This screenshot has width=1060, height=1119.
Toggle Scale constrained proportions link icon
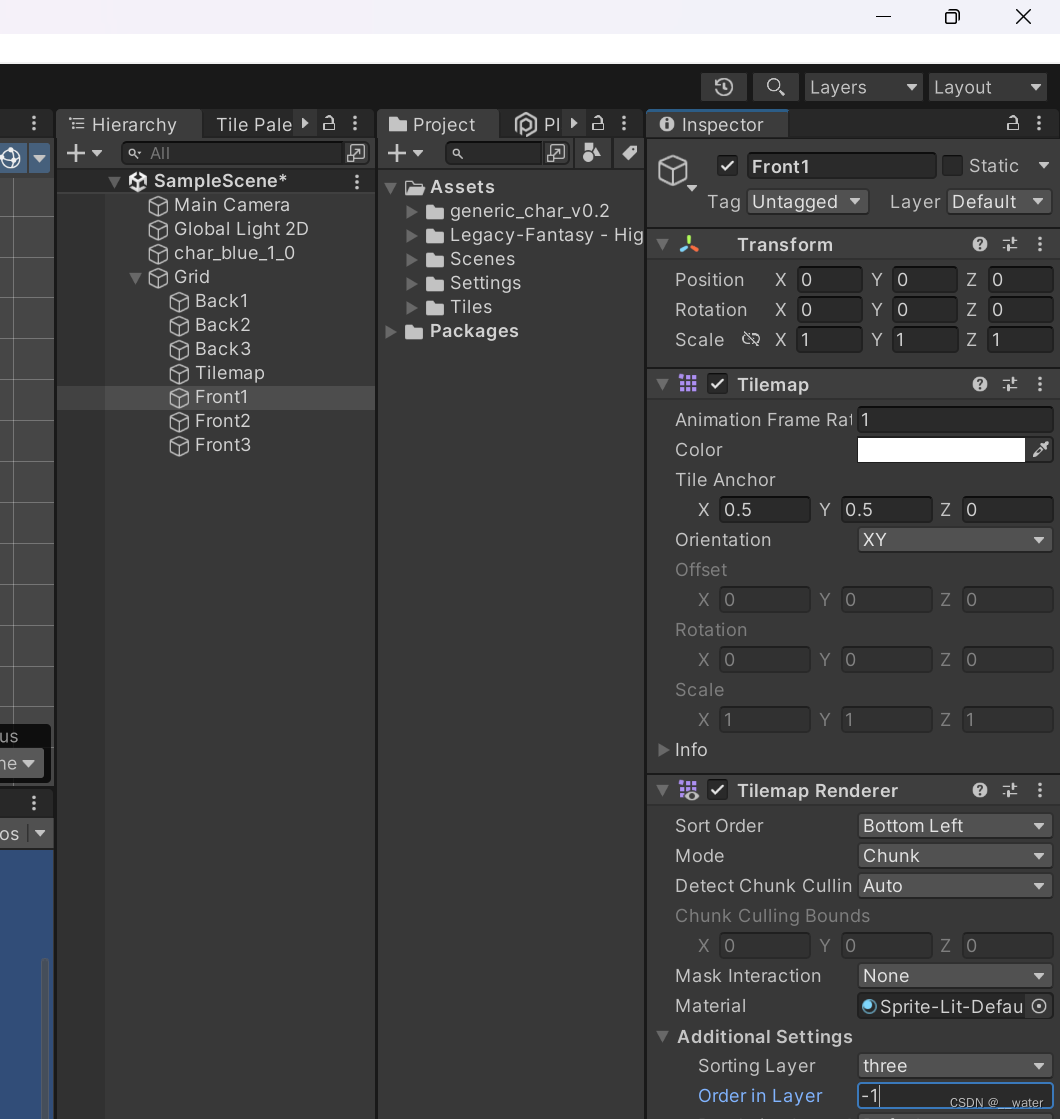(751, 339)
